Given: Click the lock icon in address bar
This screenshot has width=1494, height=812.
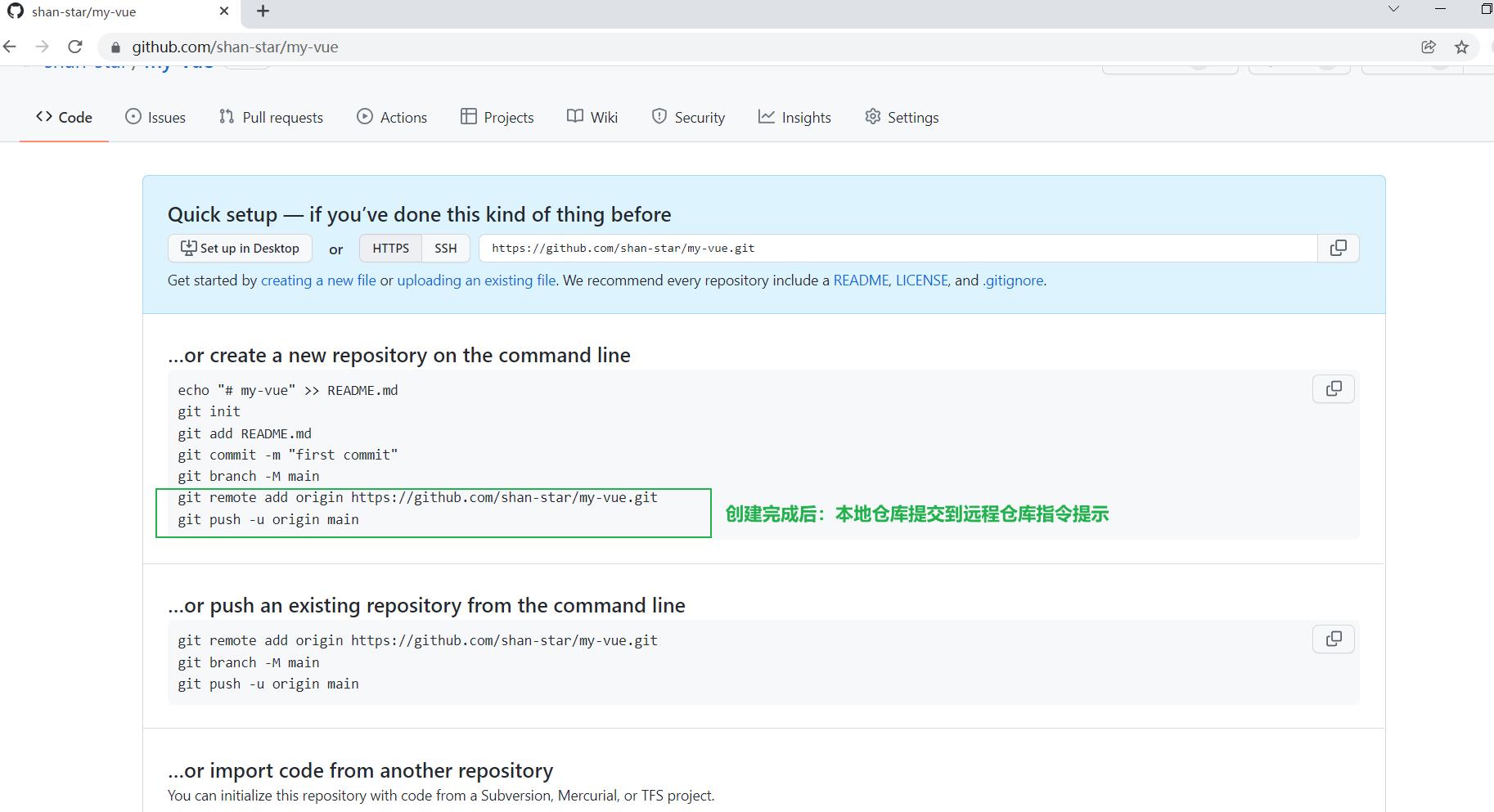Looking at the screenshot, I should point(115,47).
